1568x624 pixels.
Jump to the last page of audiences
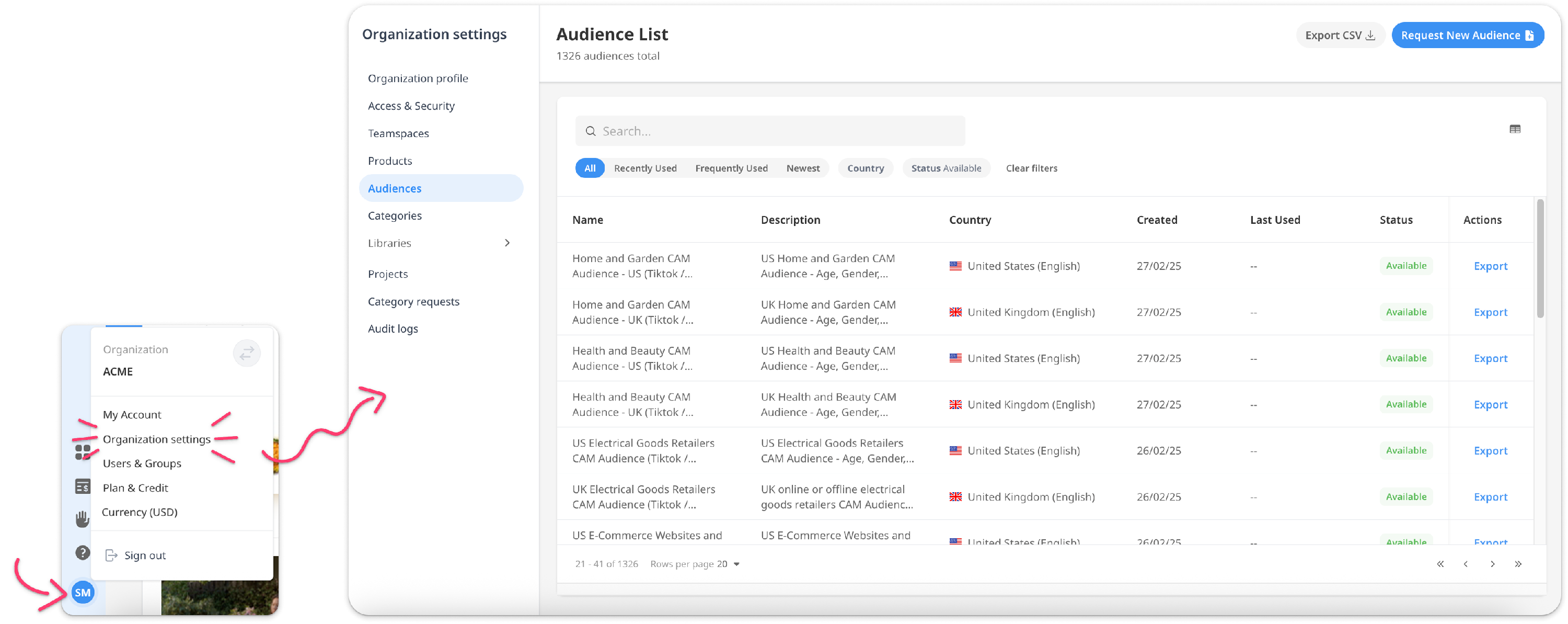click(1517, 564)
